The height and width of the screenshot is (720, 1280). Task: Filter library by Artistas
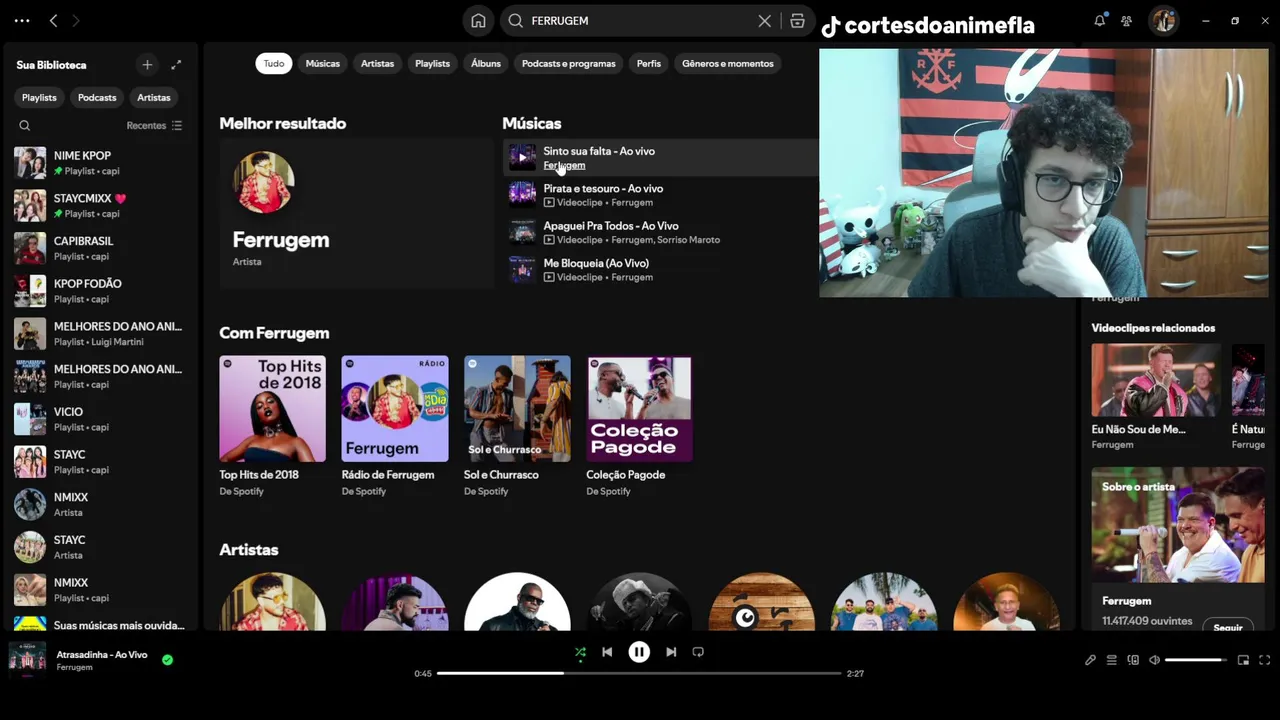coord(154,97)
